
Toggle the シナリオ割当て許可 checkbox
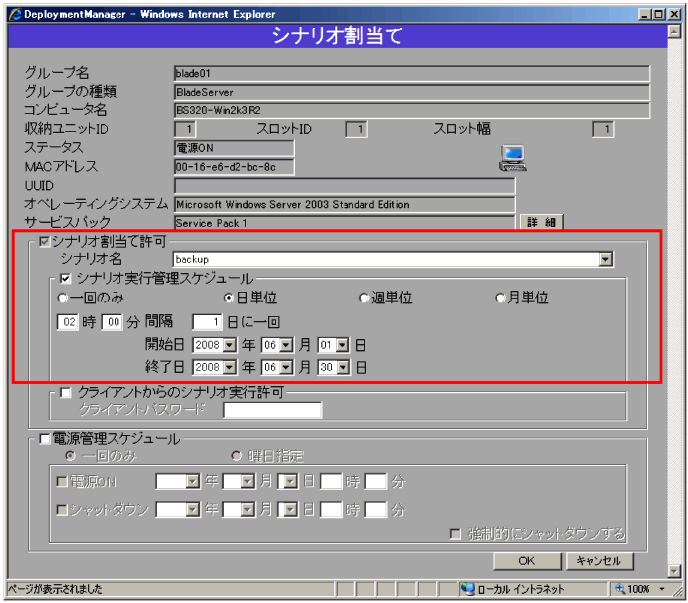coord(44,241)
